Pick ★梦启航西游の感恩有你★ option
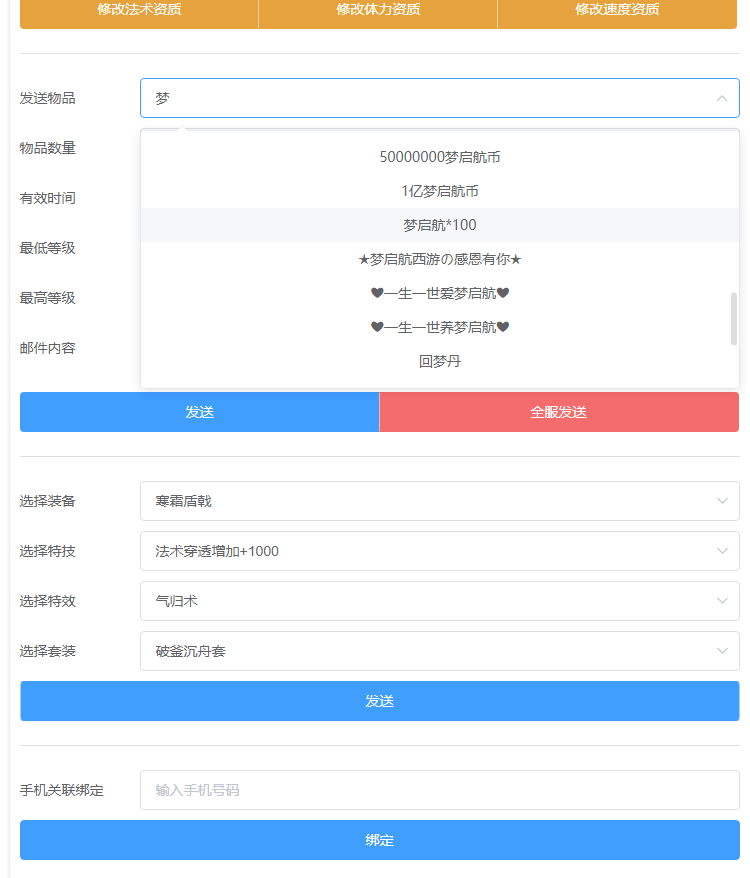The image size is (750, 878). (439, 259)
